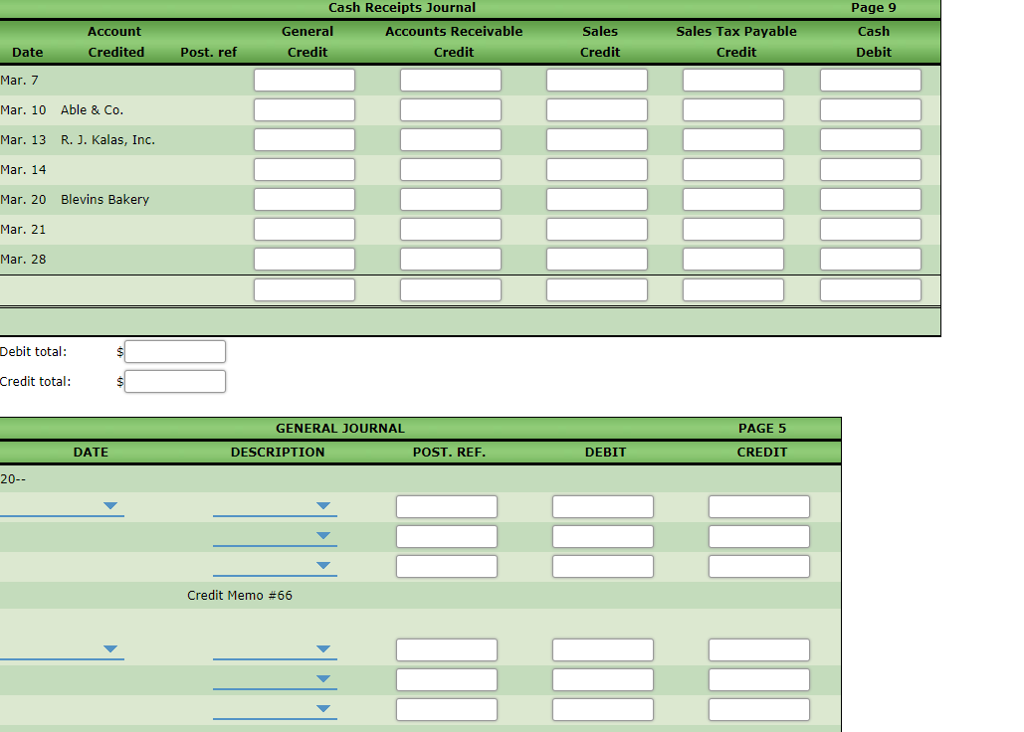
Task: Click the Debit total input field
Action: [174, 351]
